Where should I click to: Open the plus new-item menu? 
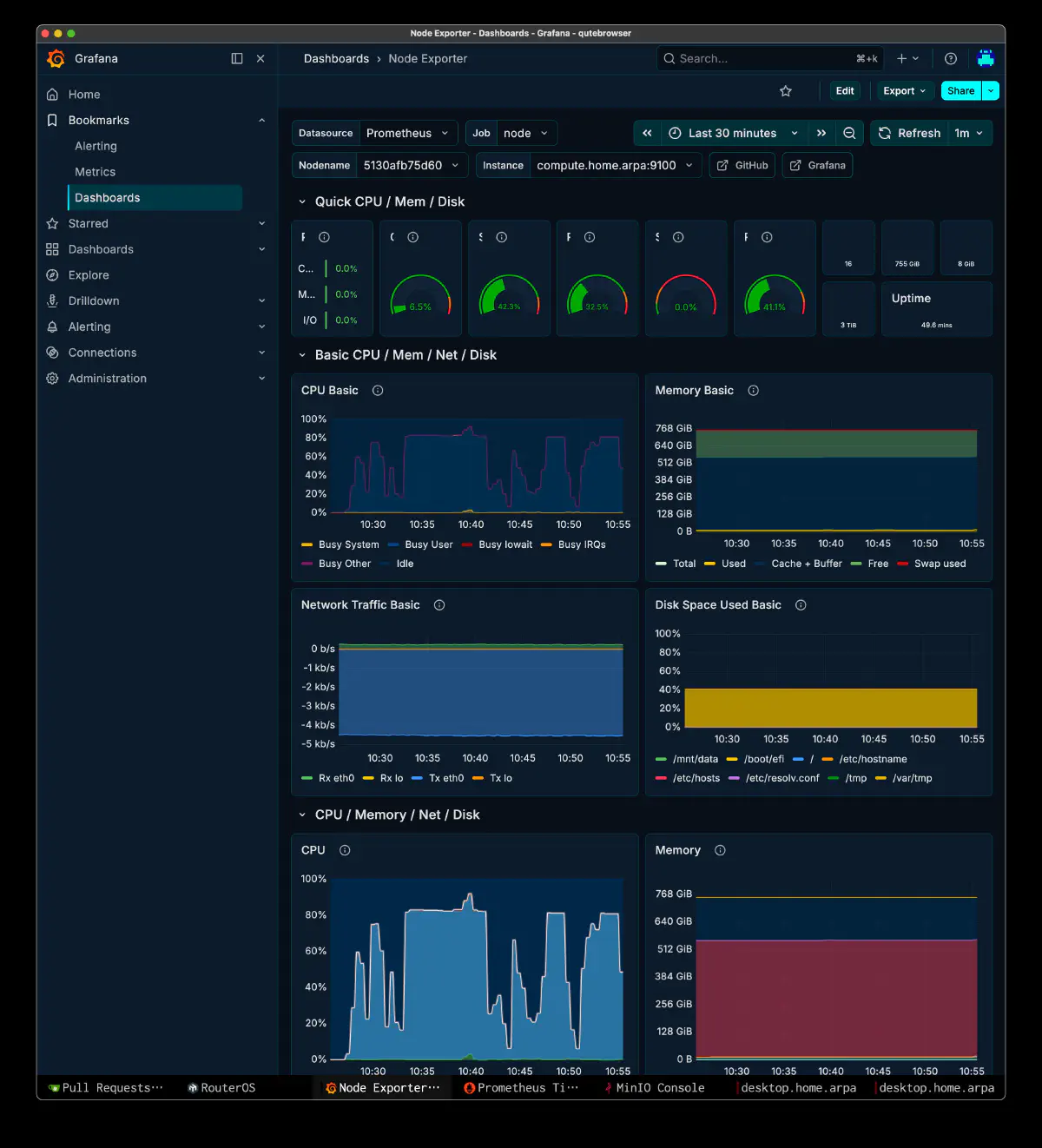(x=907, y=58)
